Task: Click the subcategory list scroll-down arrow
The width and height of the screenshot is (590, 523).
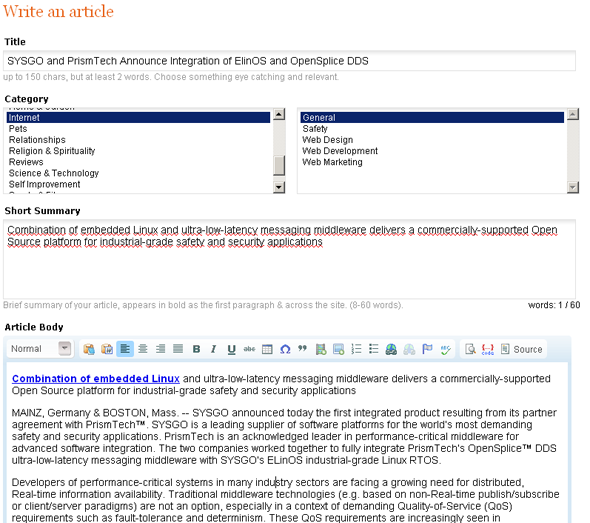Action: tap(573, 187)
